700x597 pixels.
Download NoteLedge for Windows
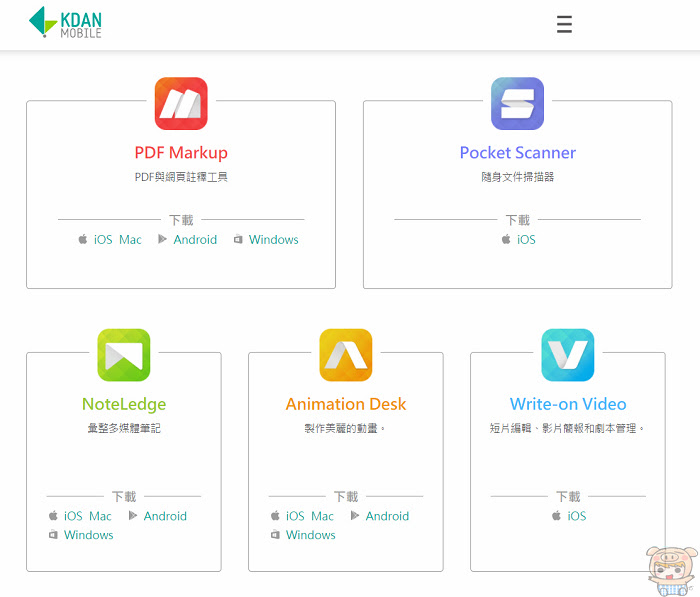tap(88, 535)
